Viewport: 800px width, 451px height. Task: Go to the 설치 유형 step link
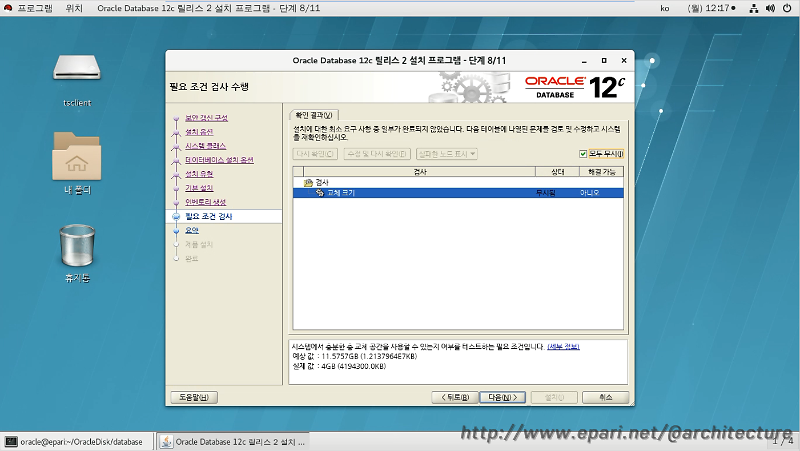point(199,174)
